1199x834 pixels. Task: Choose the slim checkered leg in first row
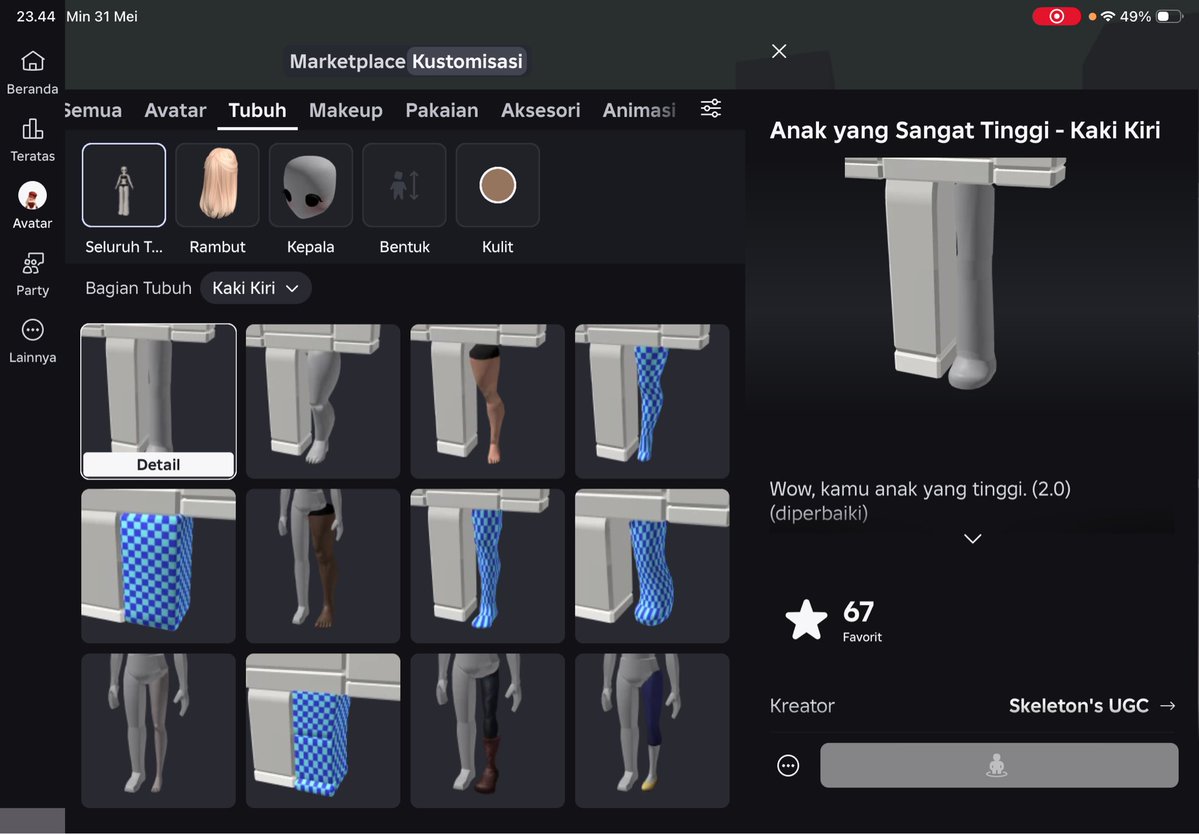coord(652,401)
